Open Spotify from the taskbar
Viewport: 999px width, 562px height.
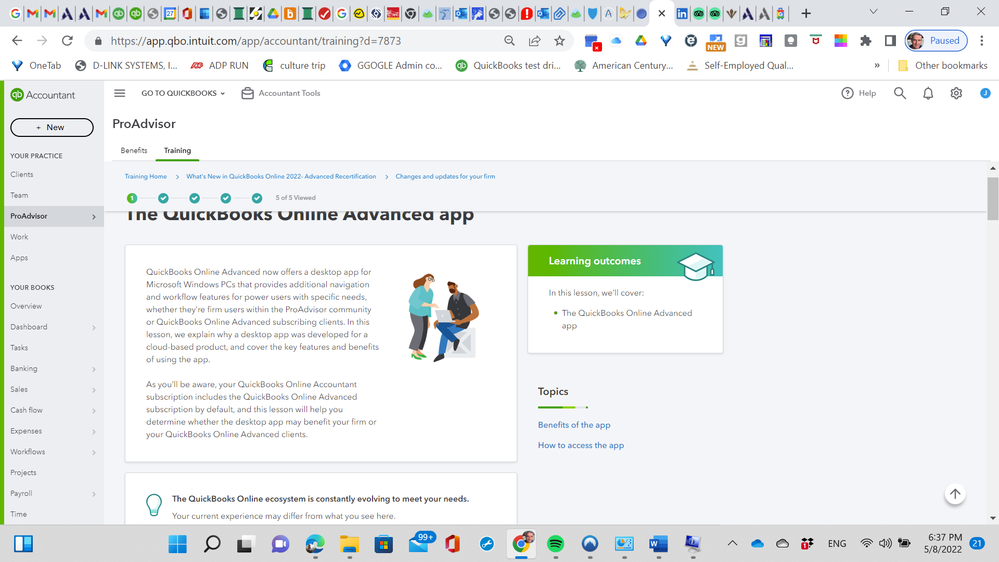(556, 544)
